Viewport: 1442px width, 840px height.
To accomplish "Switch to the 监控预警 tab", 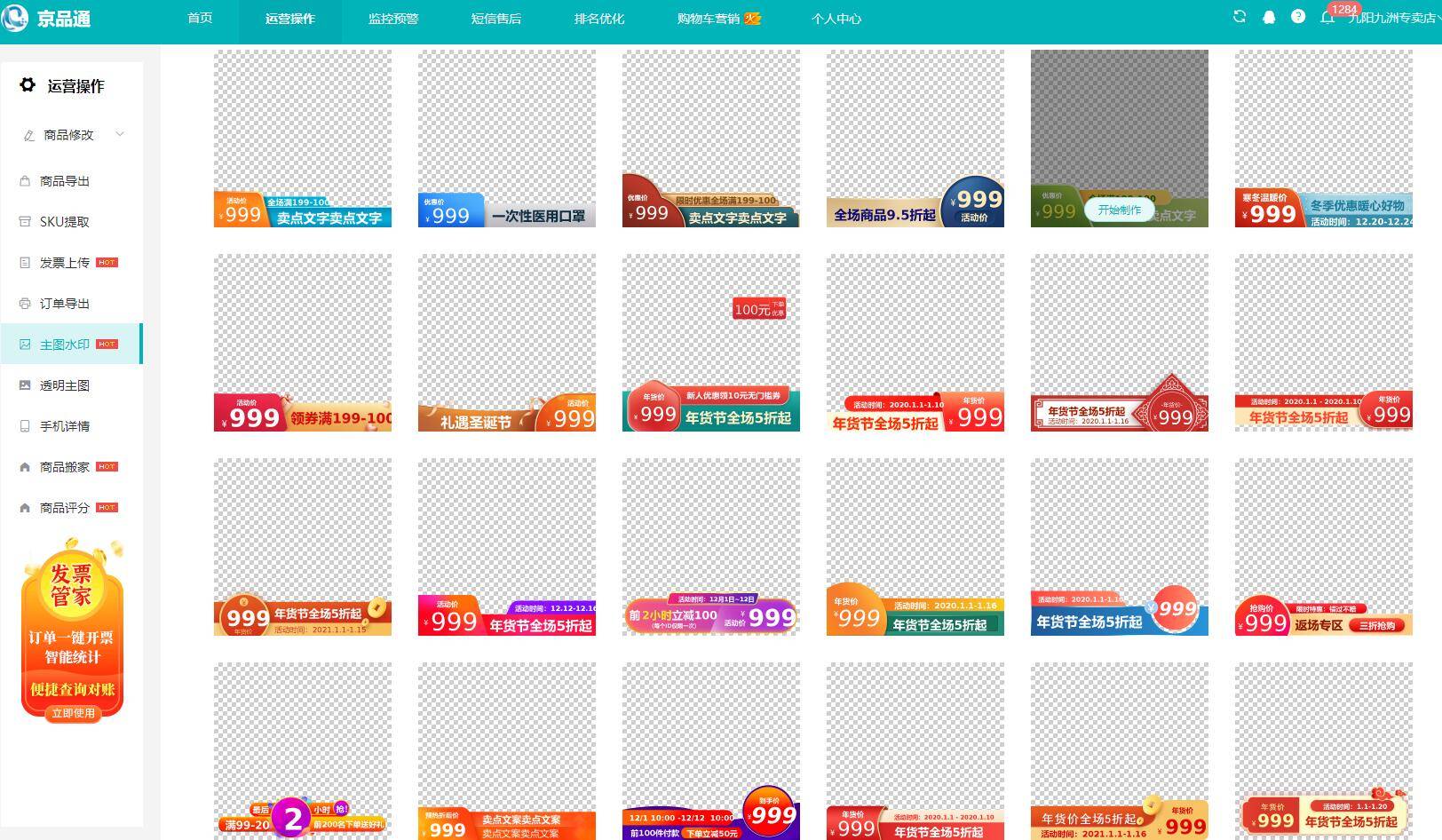I will [x=393, y=19].
